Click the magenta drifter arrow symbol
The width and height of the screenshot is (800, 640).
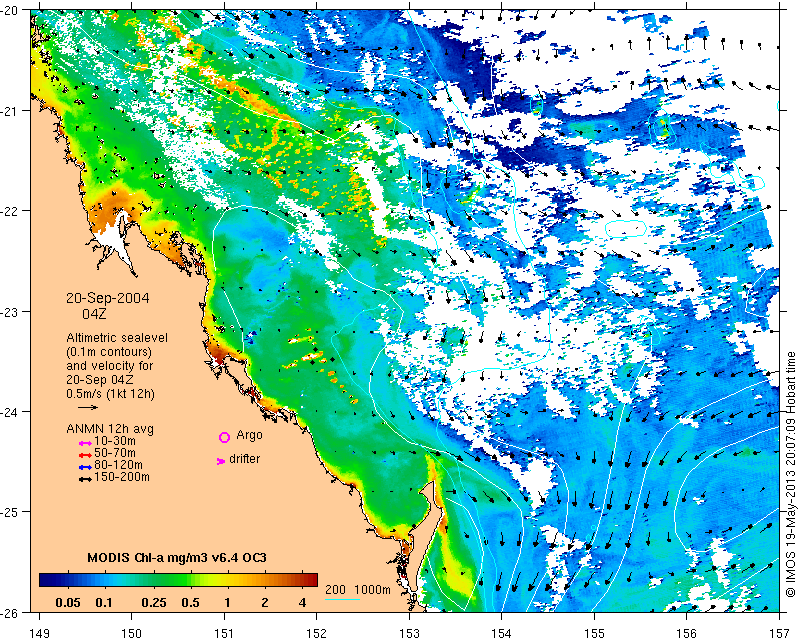coord(221,461)
